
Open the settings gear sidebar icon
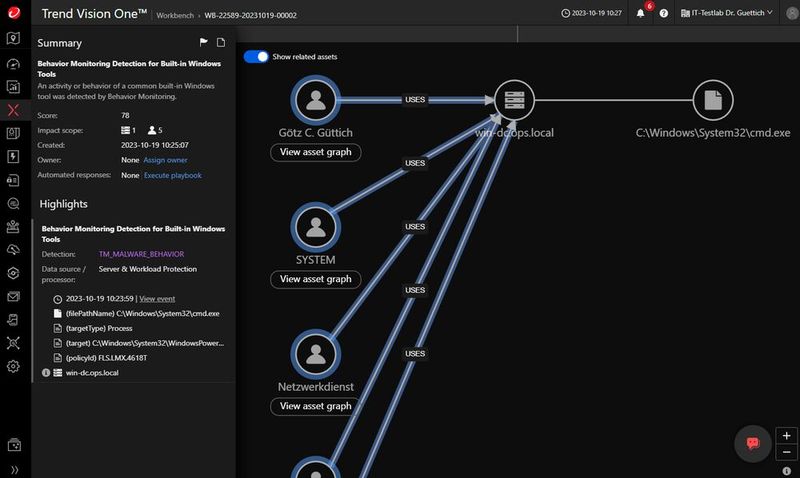pos(13,366)
